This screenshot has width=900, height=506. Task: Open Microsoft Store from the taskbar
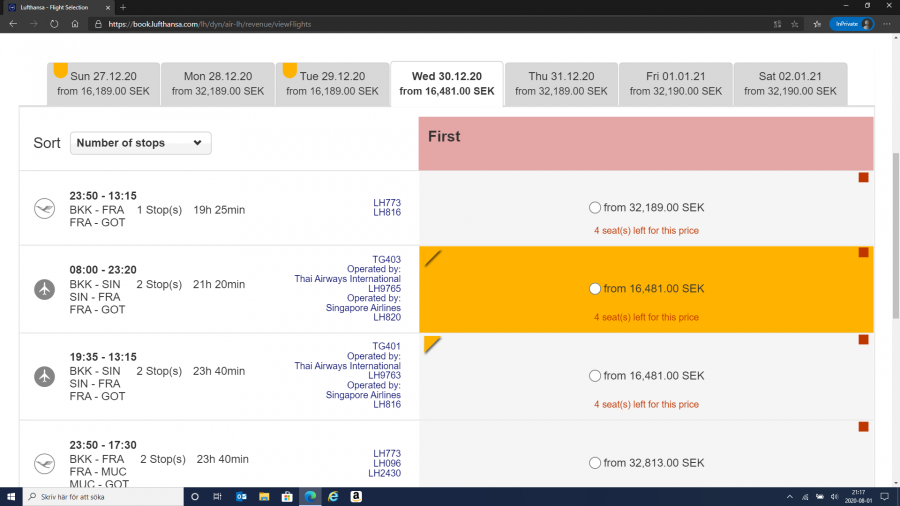287,497
